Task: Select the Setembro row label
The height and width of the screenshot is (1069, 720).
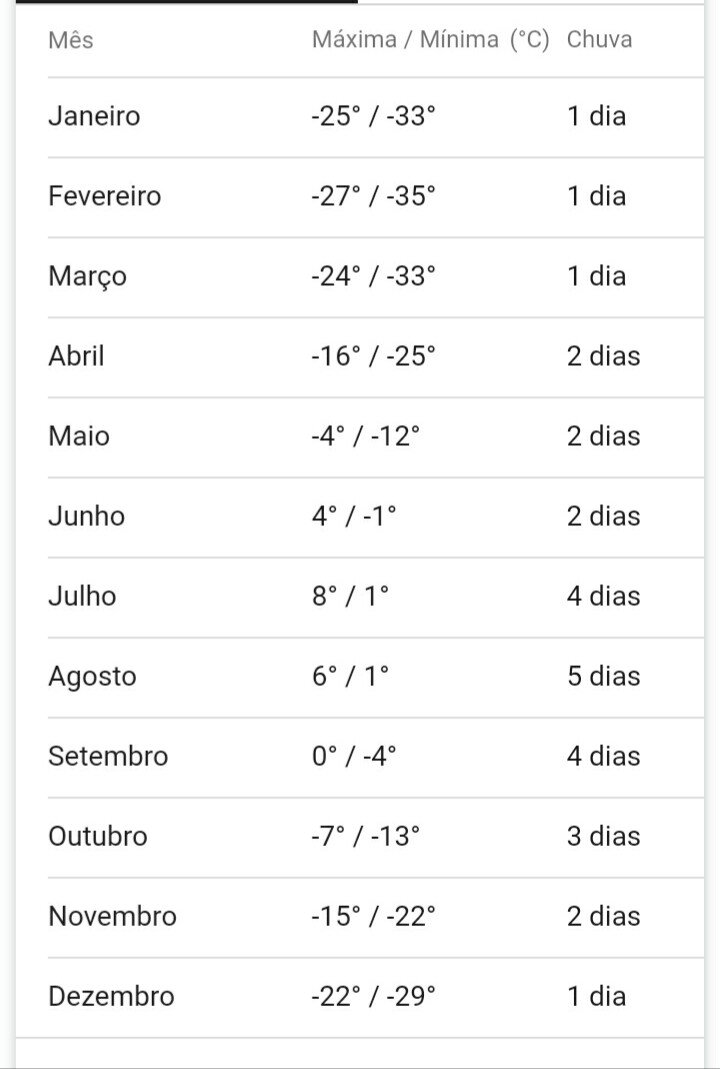Action: [x=108, y=757]
